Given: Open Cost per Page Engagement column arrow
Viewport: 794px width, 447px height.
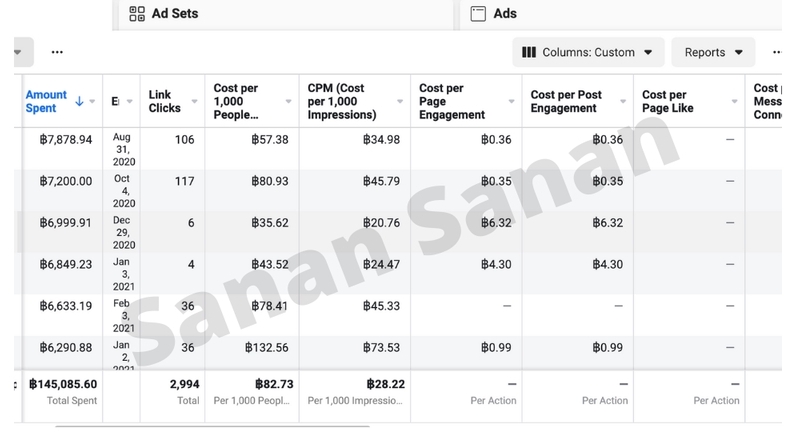Looking at the screenshot, I should [509, 101].
